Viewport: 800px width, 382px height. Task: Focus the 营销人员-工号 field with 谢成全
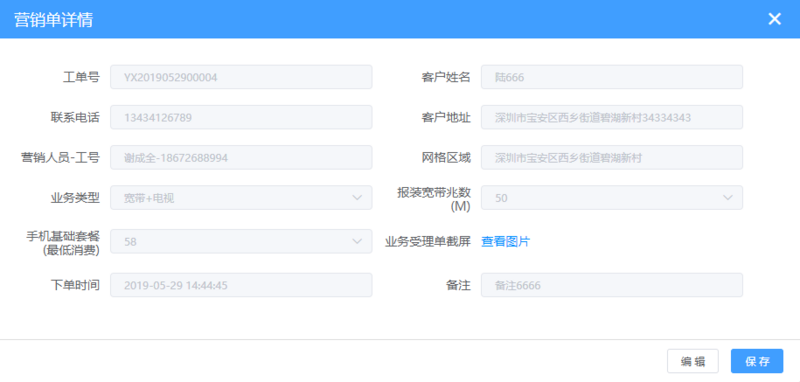coord(241,158)
